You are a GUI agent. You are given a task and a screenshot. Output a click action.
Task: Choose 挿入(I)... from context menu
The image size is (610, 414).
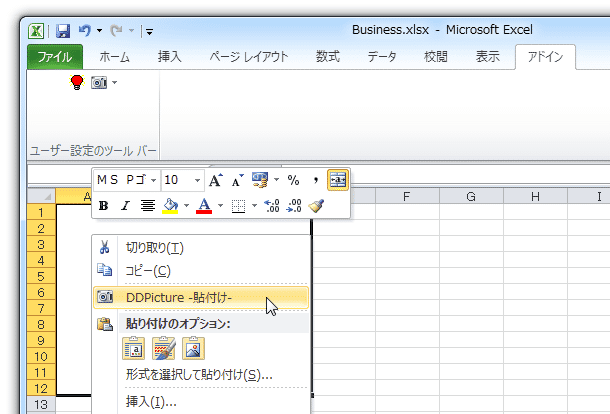click(201, 401)
